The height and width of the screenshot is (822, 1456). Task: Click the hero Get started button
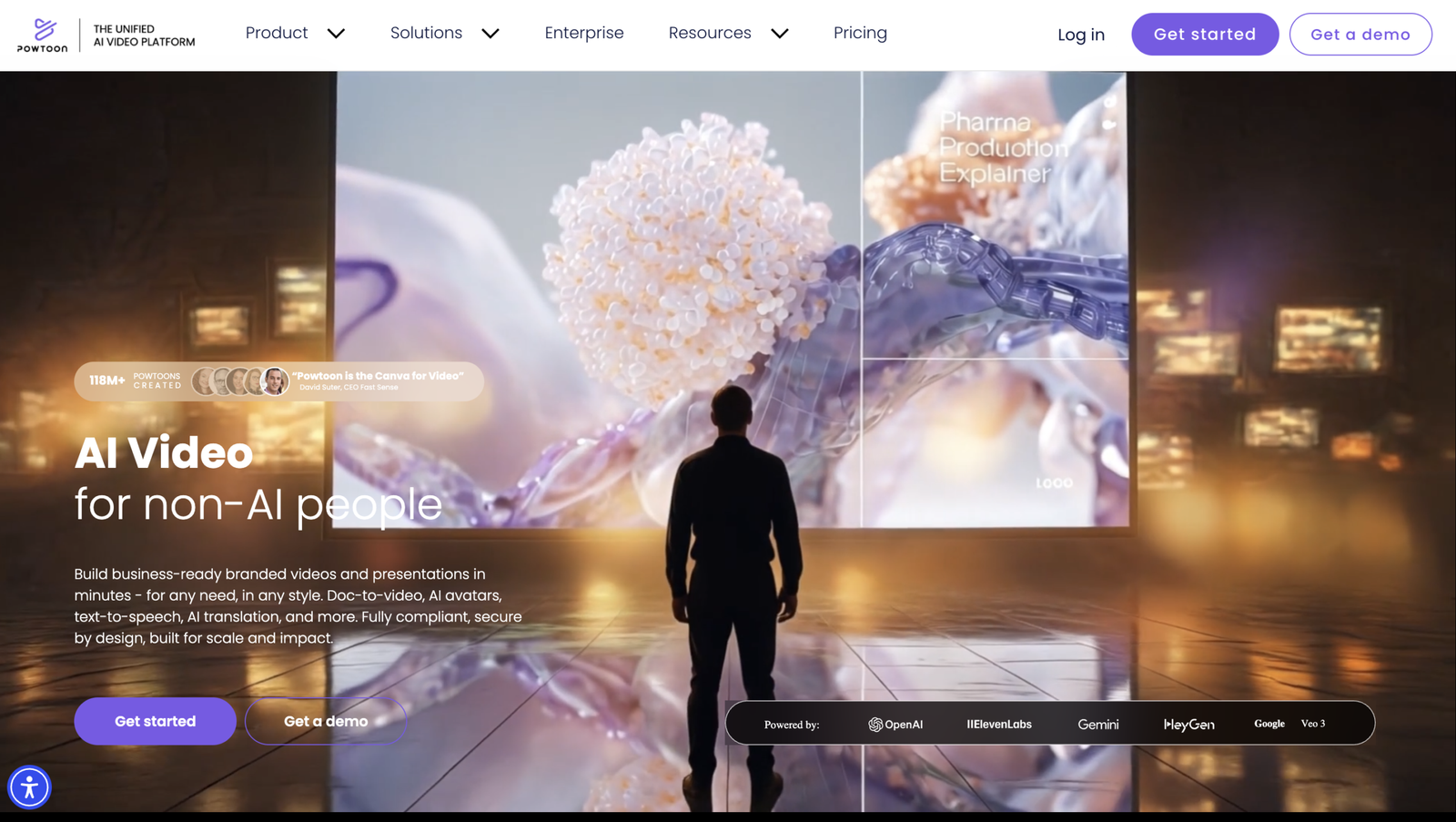156,721
